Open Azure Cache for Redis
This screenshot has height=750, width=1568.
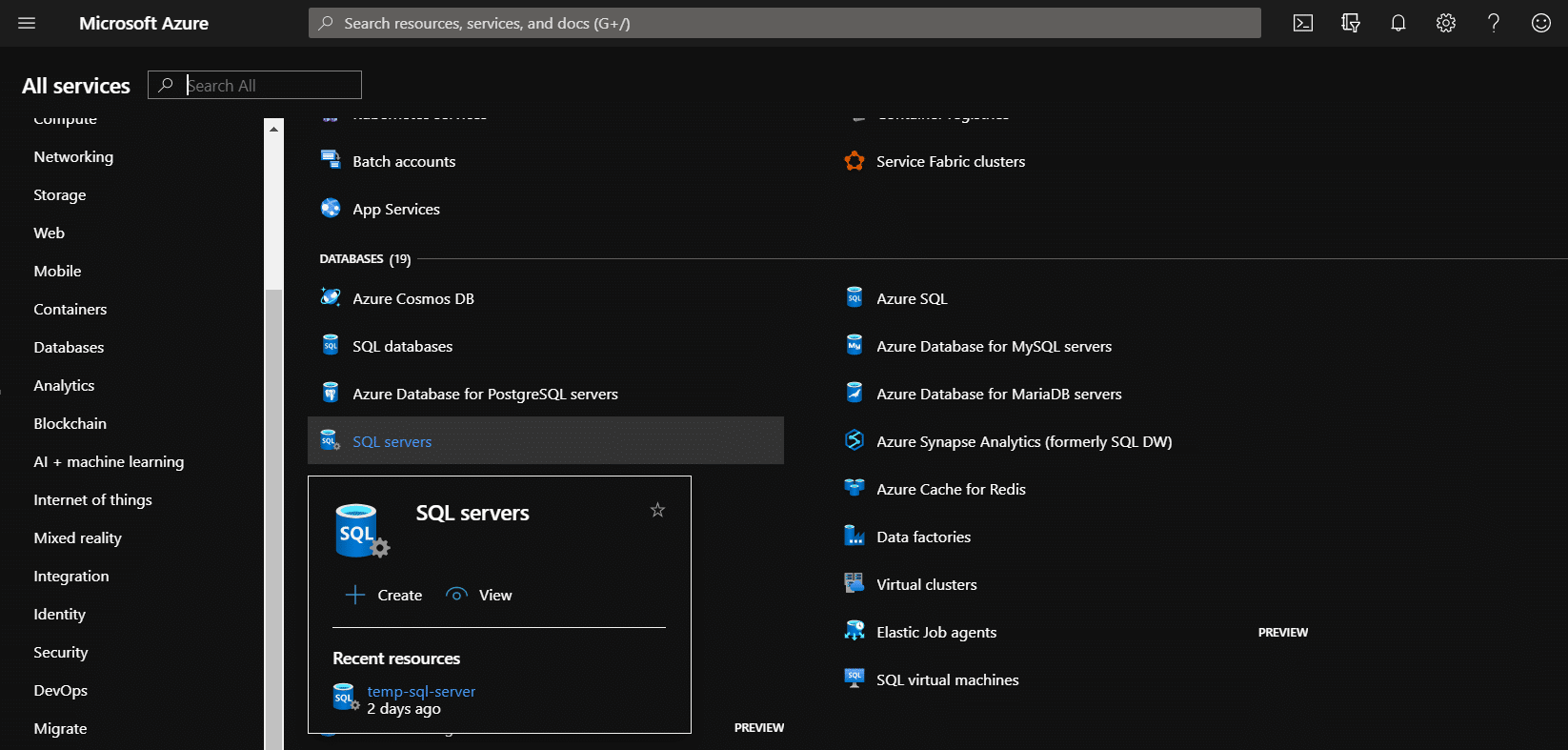951,489
